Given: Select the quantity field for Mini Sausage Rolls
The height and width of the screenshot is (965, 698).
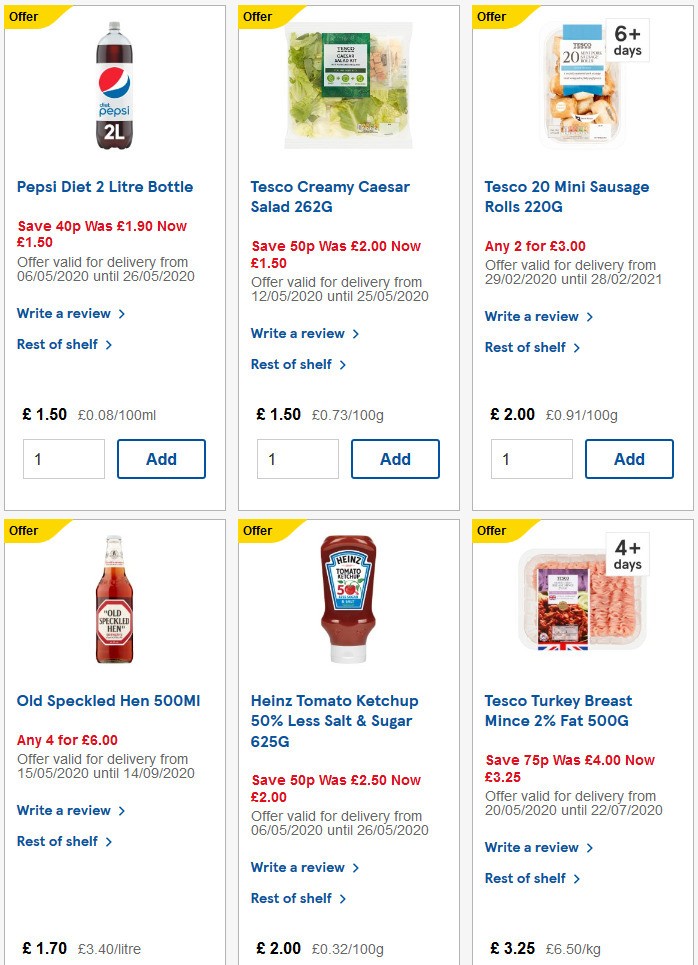Looking at the screenshot, I should click(531, 459).
